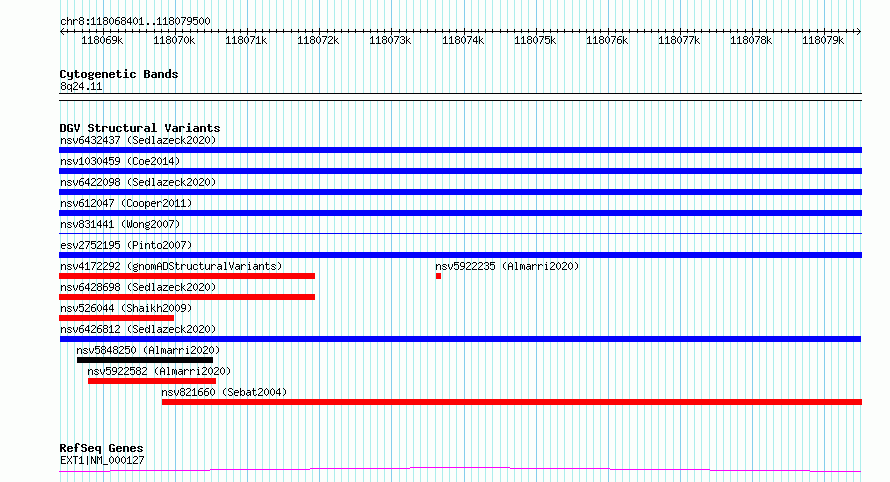890x482 pixels.
Task: Open the nsv1030459 (Coe2014) variant label
Action: coord(120,161)
